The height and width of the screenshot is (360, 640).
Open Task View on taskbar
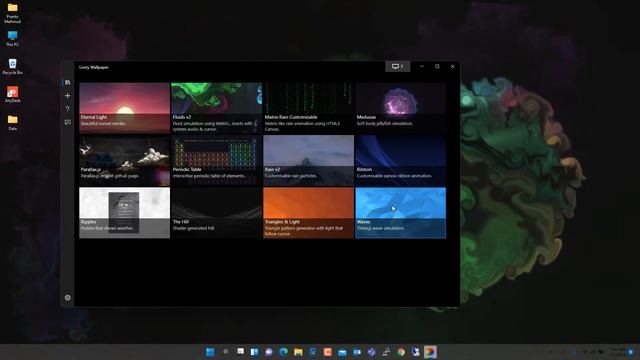[x=240, y=352]
